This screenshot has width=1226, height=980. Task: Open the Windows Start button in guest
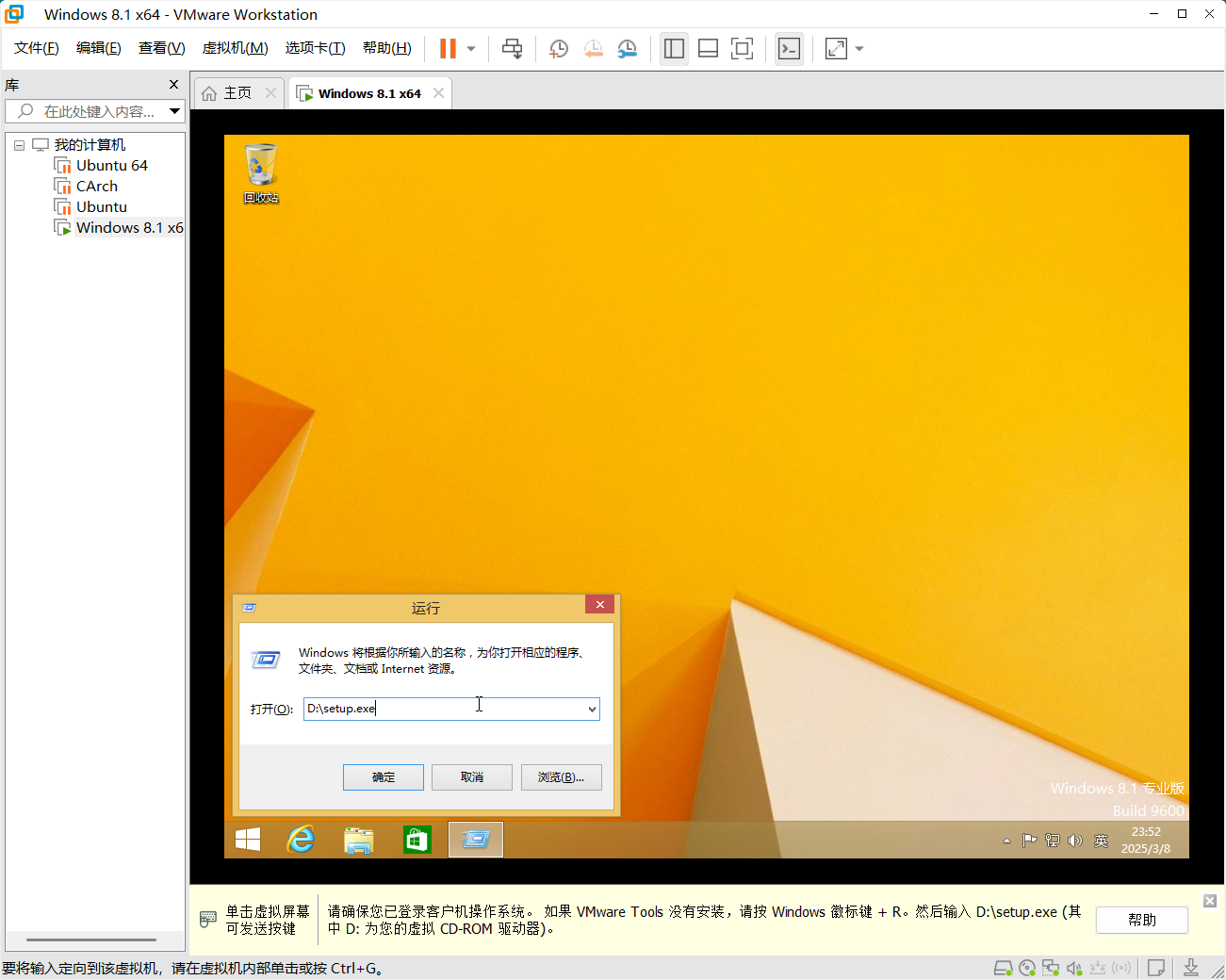(x=248, y=840)
